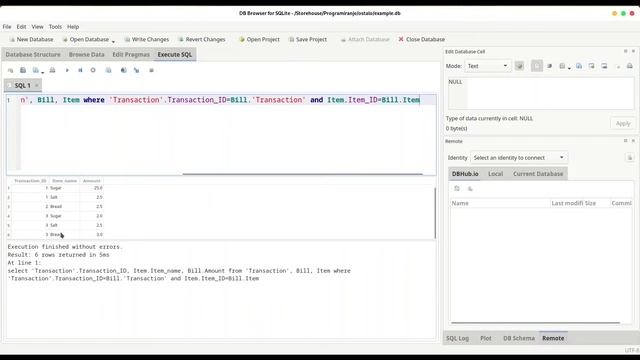The height and width of the screenshot is (360, 640).
Task: Open a new SQL tab via toolbar icon
Action: tap(11, 70)
